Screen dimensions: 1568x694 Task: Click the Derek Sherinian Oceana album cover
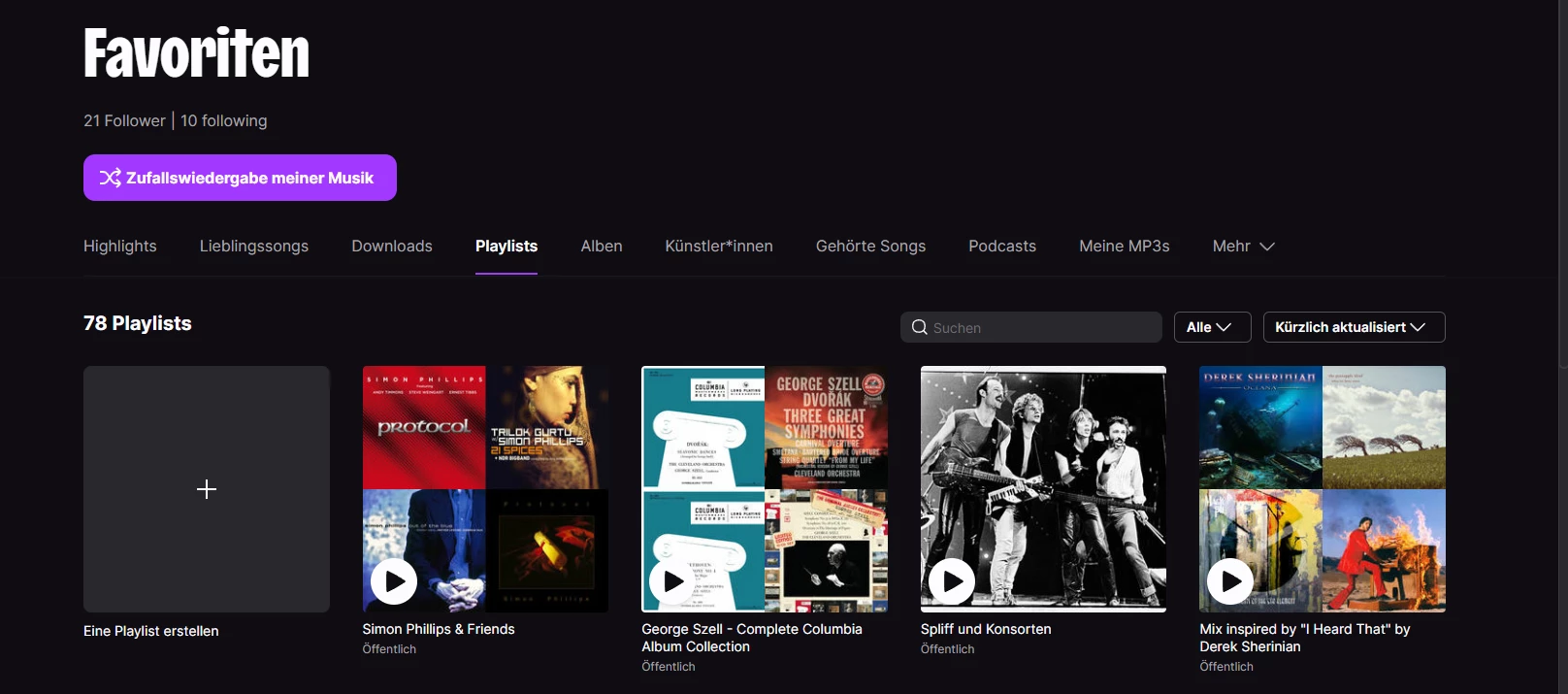(x=1260, y=427)
